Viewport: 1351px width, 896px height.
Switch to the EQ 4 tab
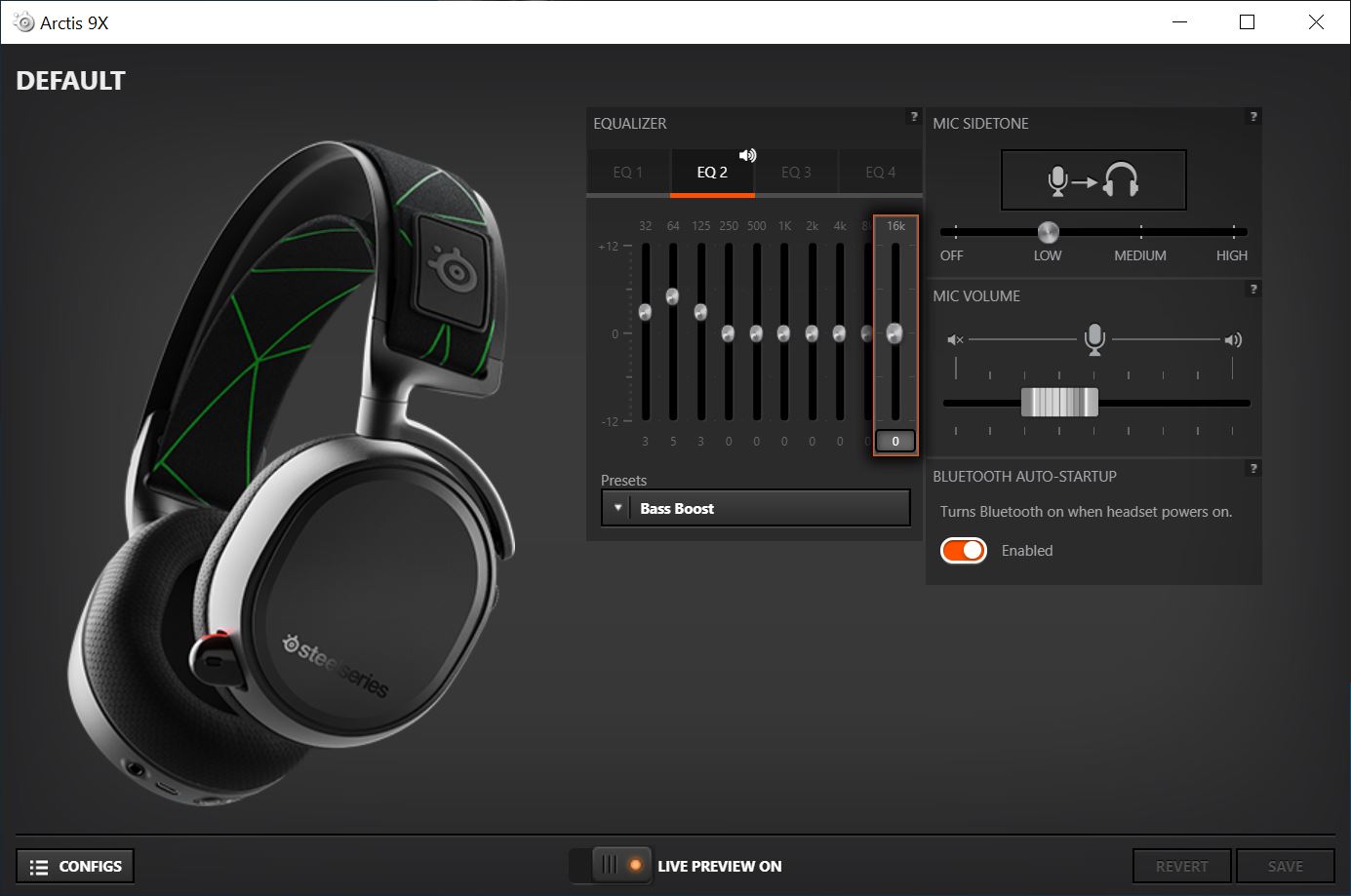click(x=880, y=173)
